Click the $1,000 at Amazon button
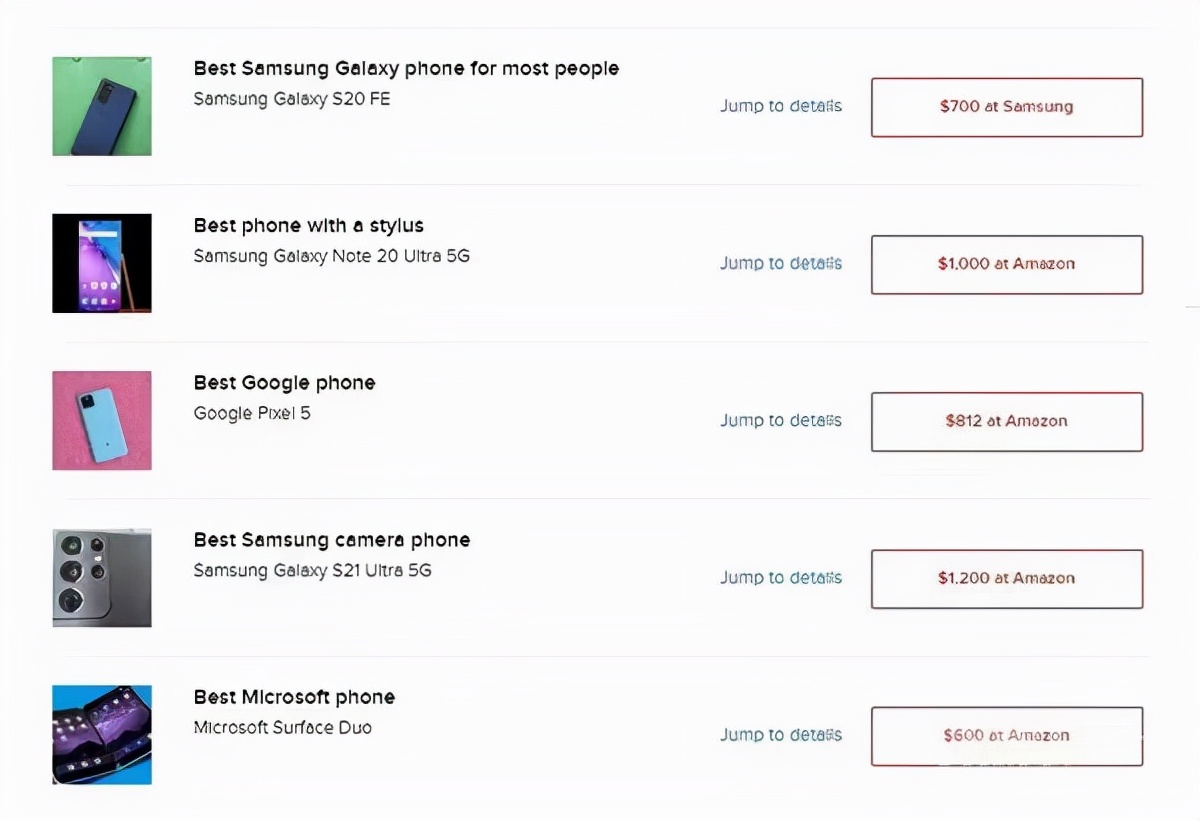 pyautogui.click(x=1006, y=264)
